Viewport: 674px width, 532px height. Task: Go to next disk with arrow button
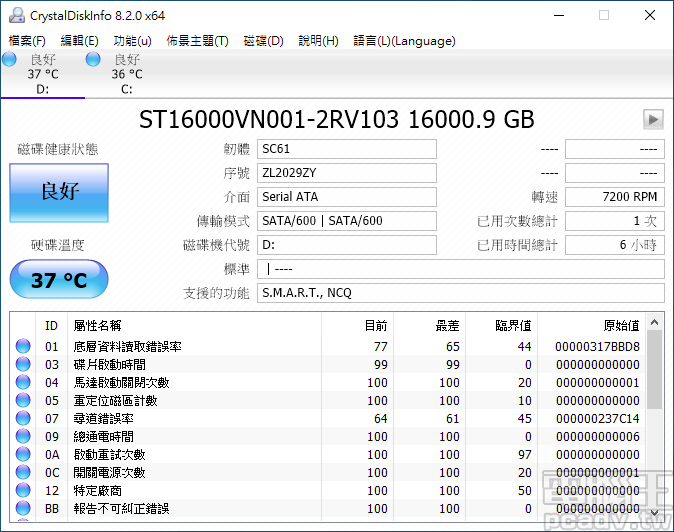point(653,119)
